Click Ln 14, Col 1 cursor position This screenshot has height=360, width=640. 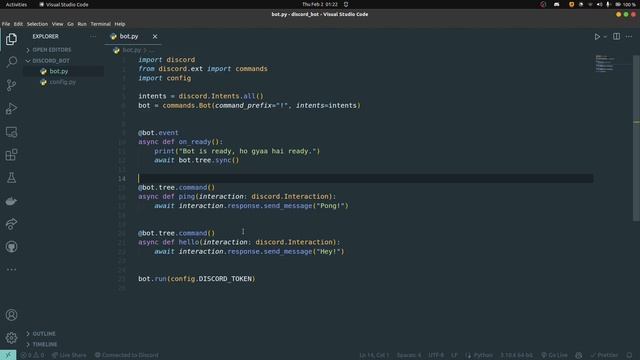[374, 355]
